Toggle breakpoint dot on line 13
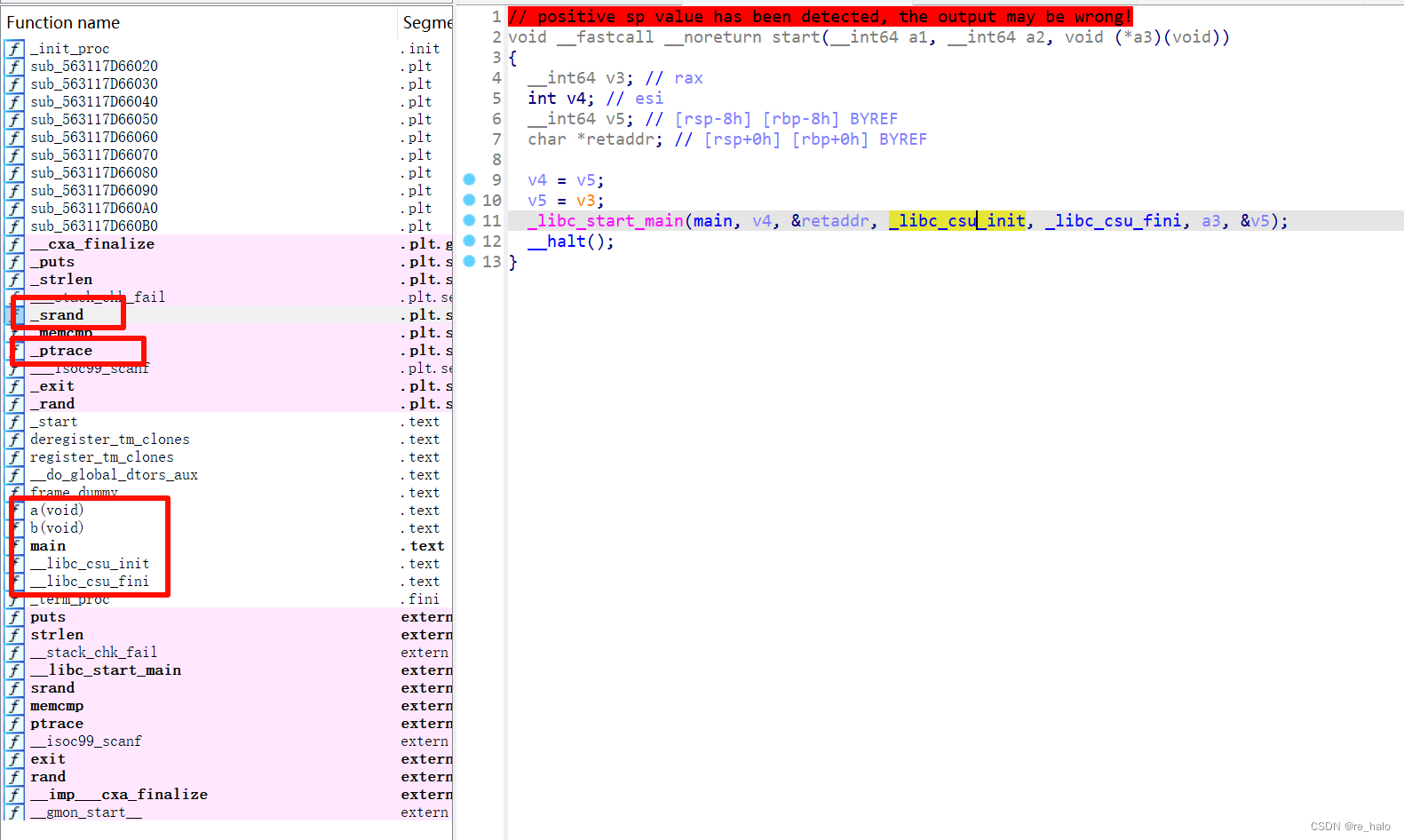This screenshot has height=840, width=1404. click(470, 261)
